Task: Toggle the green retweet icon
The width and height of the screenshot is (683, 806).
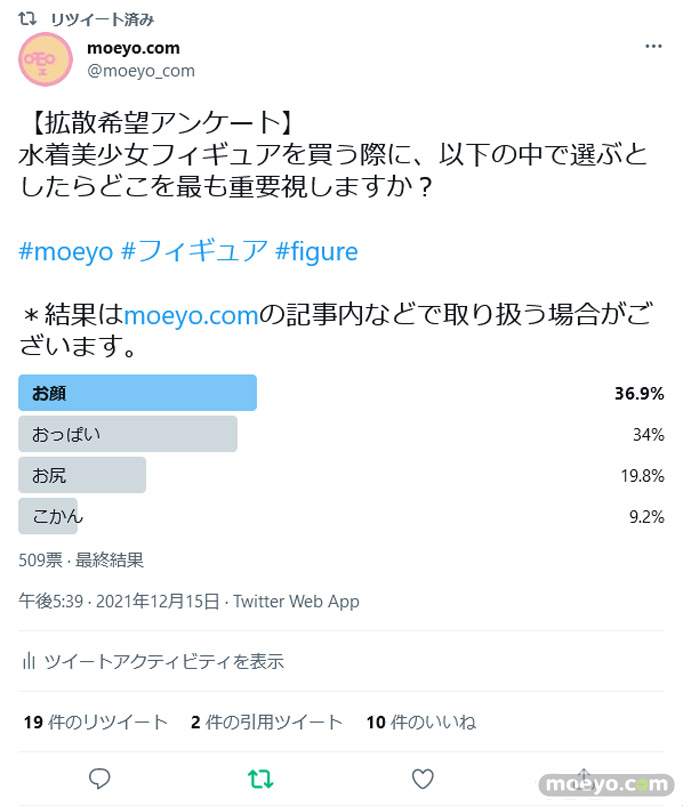Action: (261, 779)
